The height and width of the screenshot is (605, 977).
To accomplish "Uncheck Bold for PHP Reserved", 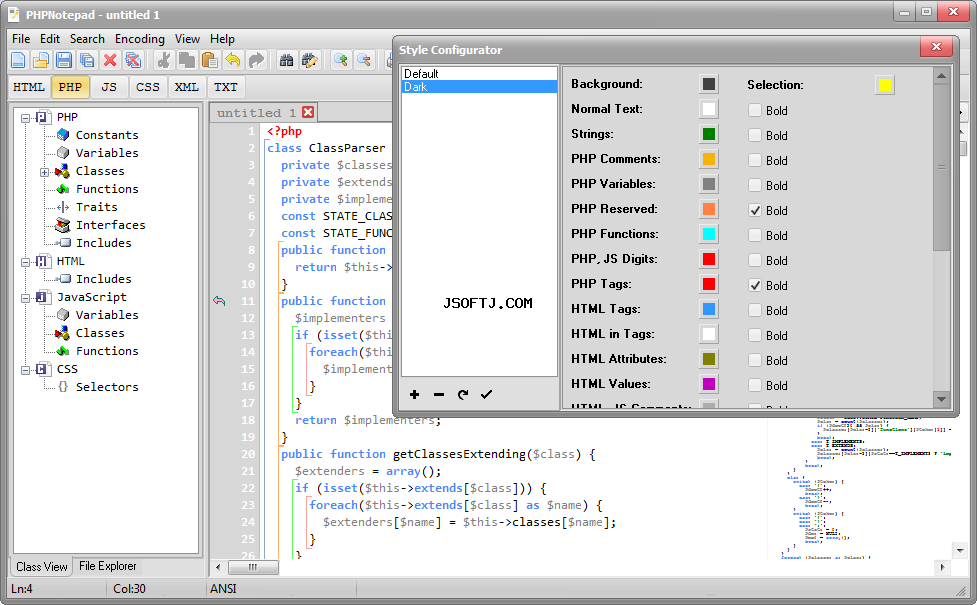I will (755, 210).
